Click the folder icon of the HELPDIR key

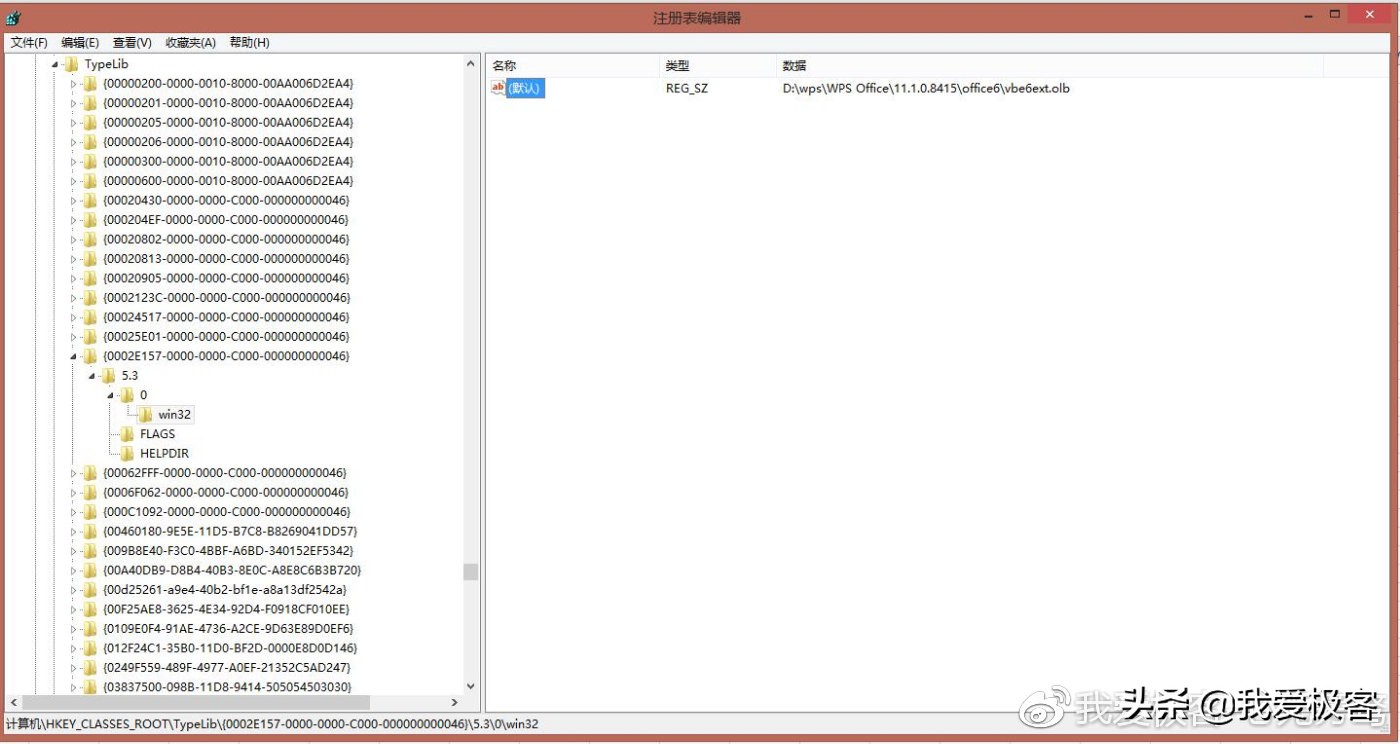127,454
